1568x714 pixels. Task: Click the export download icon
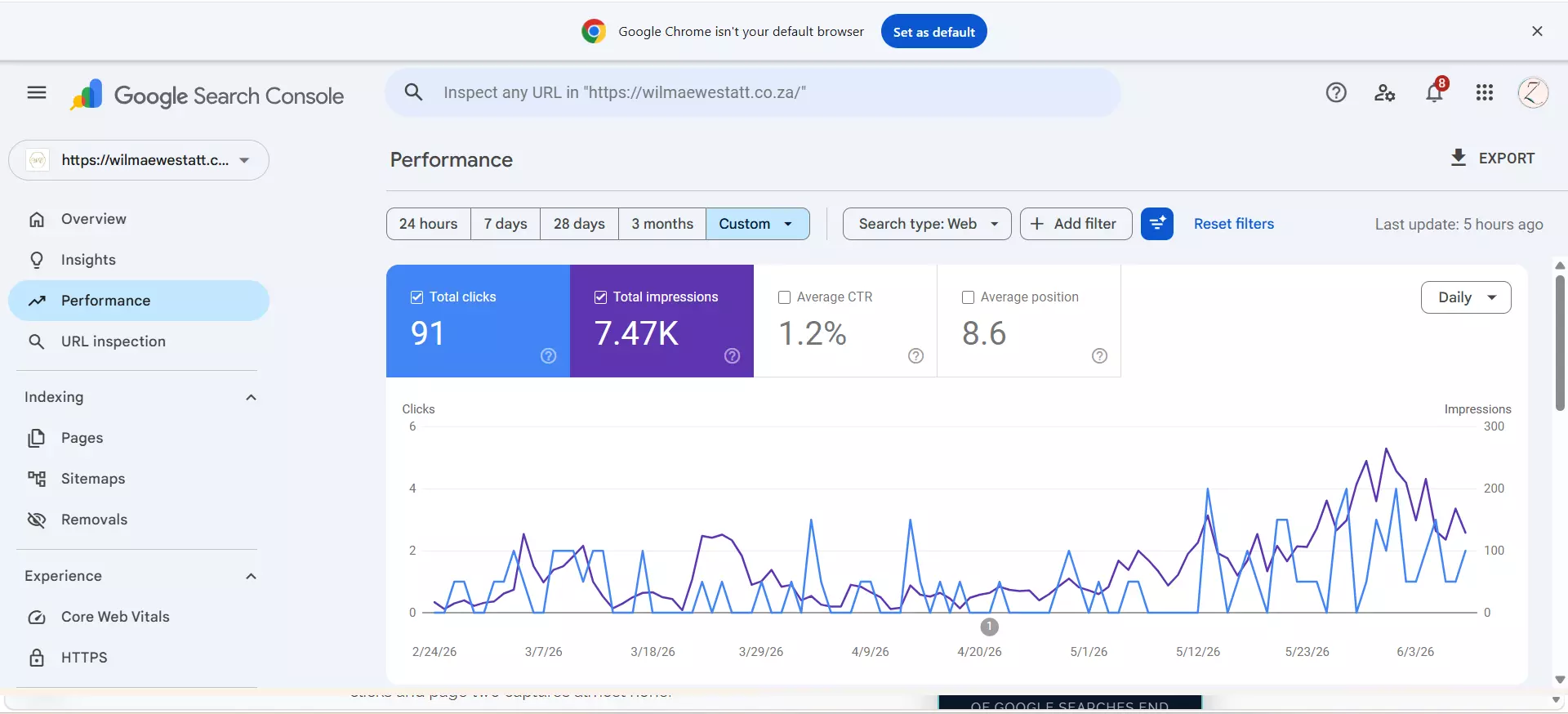(x=1459, y=158)
